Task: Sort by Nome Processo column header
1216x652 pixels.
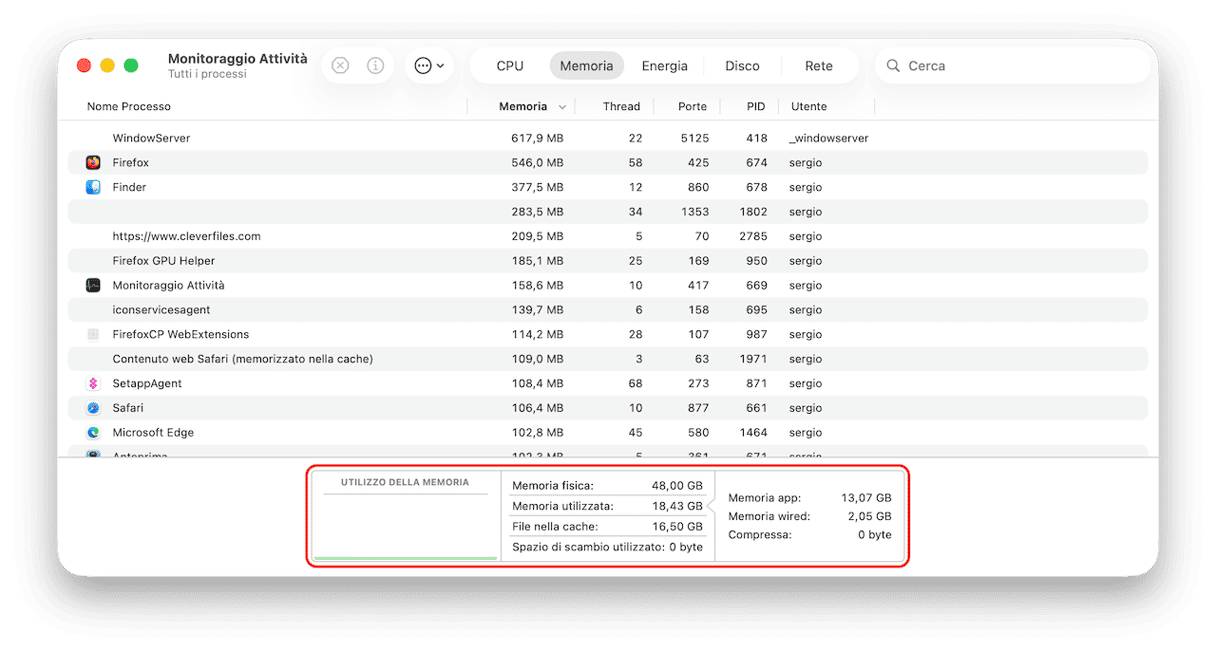Action: (x=129, y=106)
